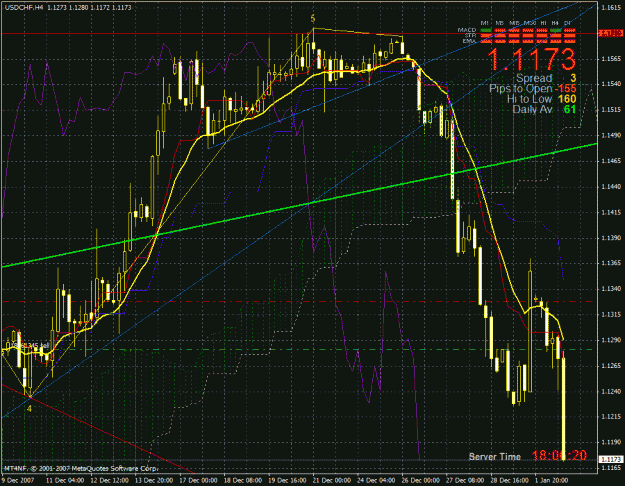
Task: Click the current price tag 1.1173 on axis
Action: tap(610, 460)
